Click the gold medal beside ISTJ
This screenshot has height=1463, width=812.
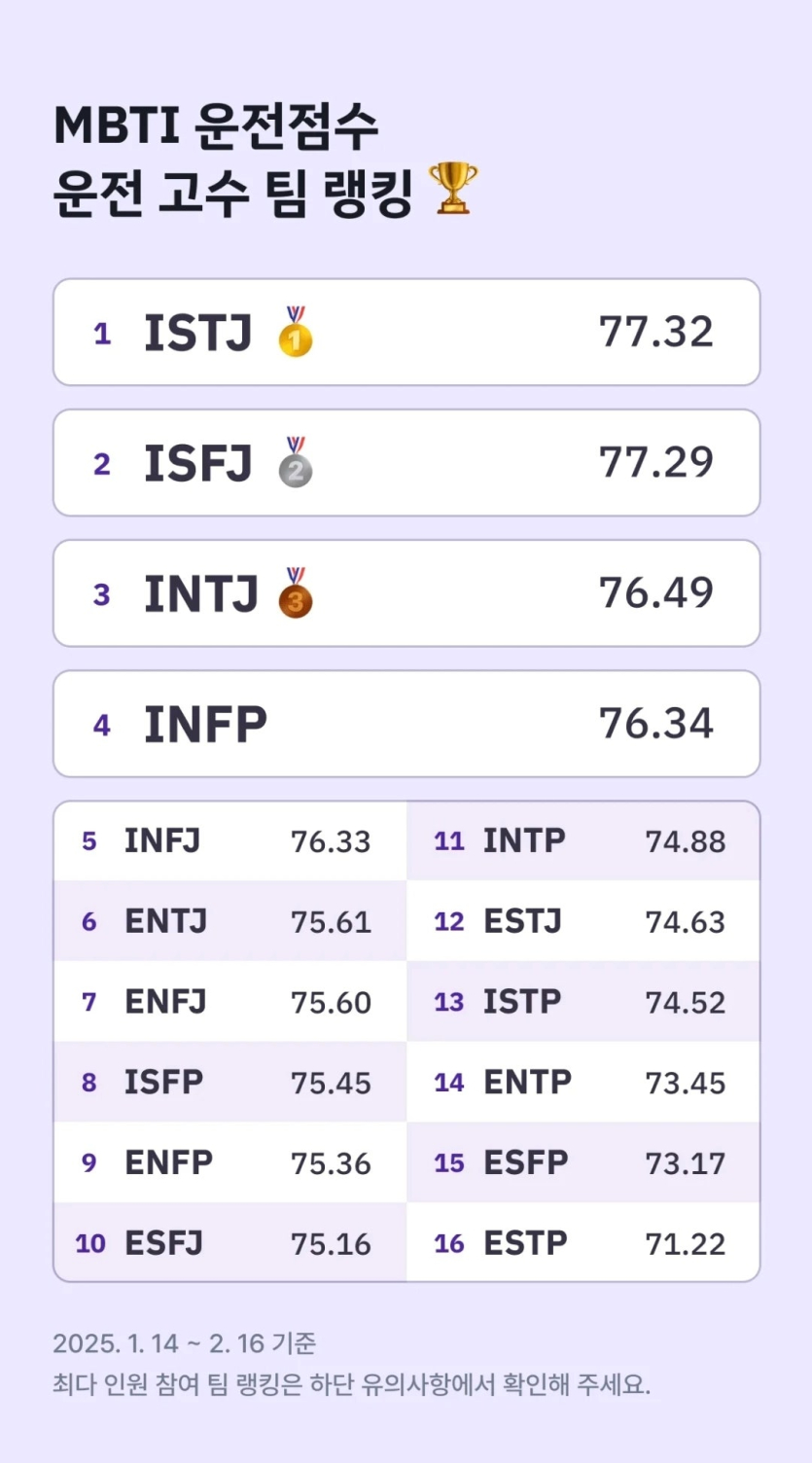[296, 332]
